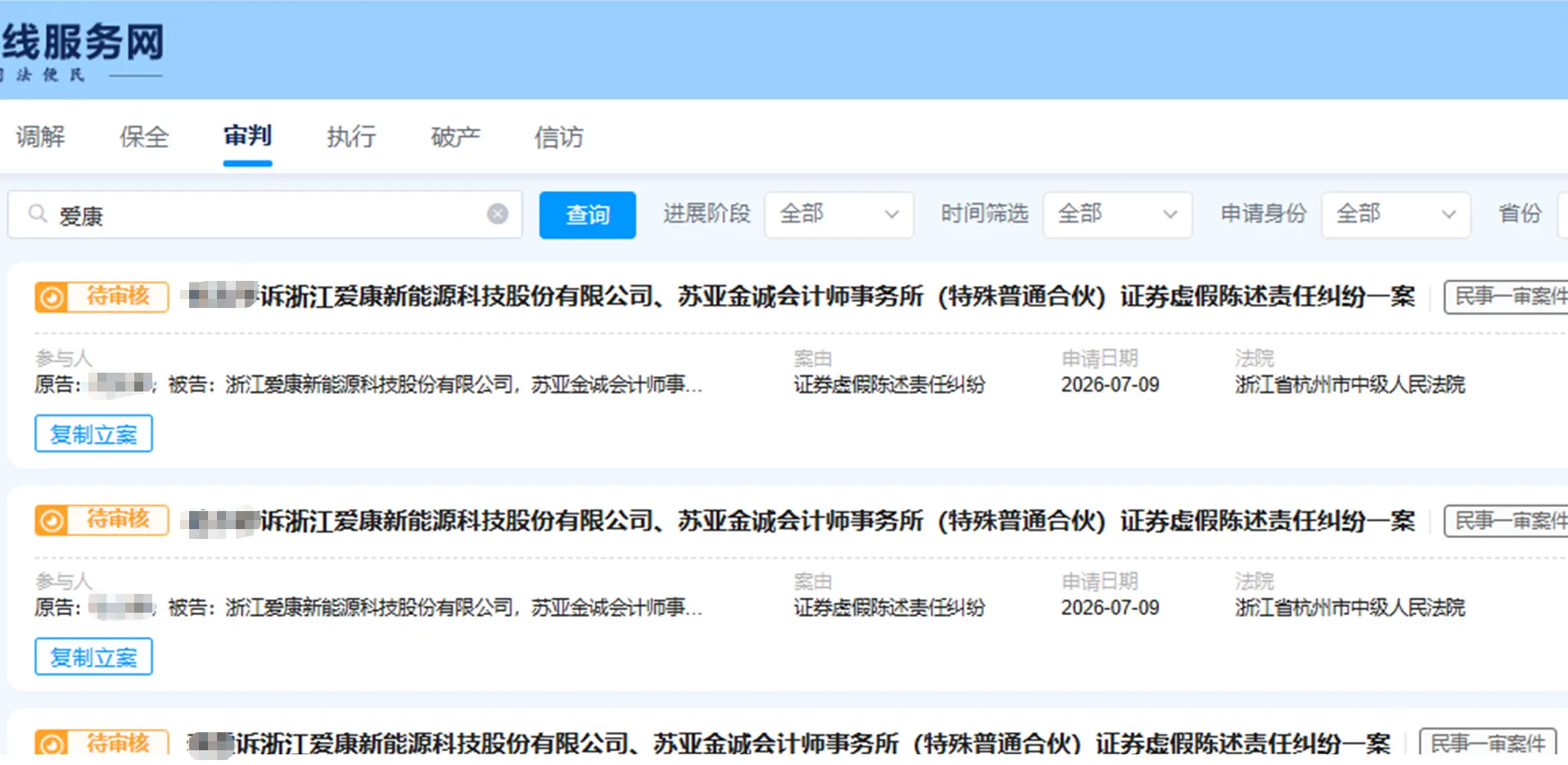Open the third case title link
This screenshot has width=1568, height=765.
tap(789, 744)
